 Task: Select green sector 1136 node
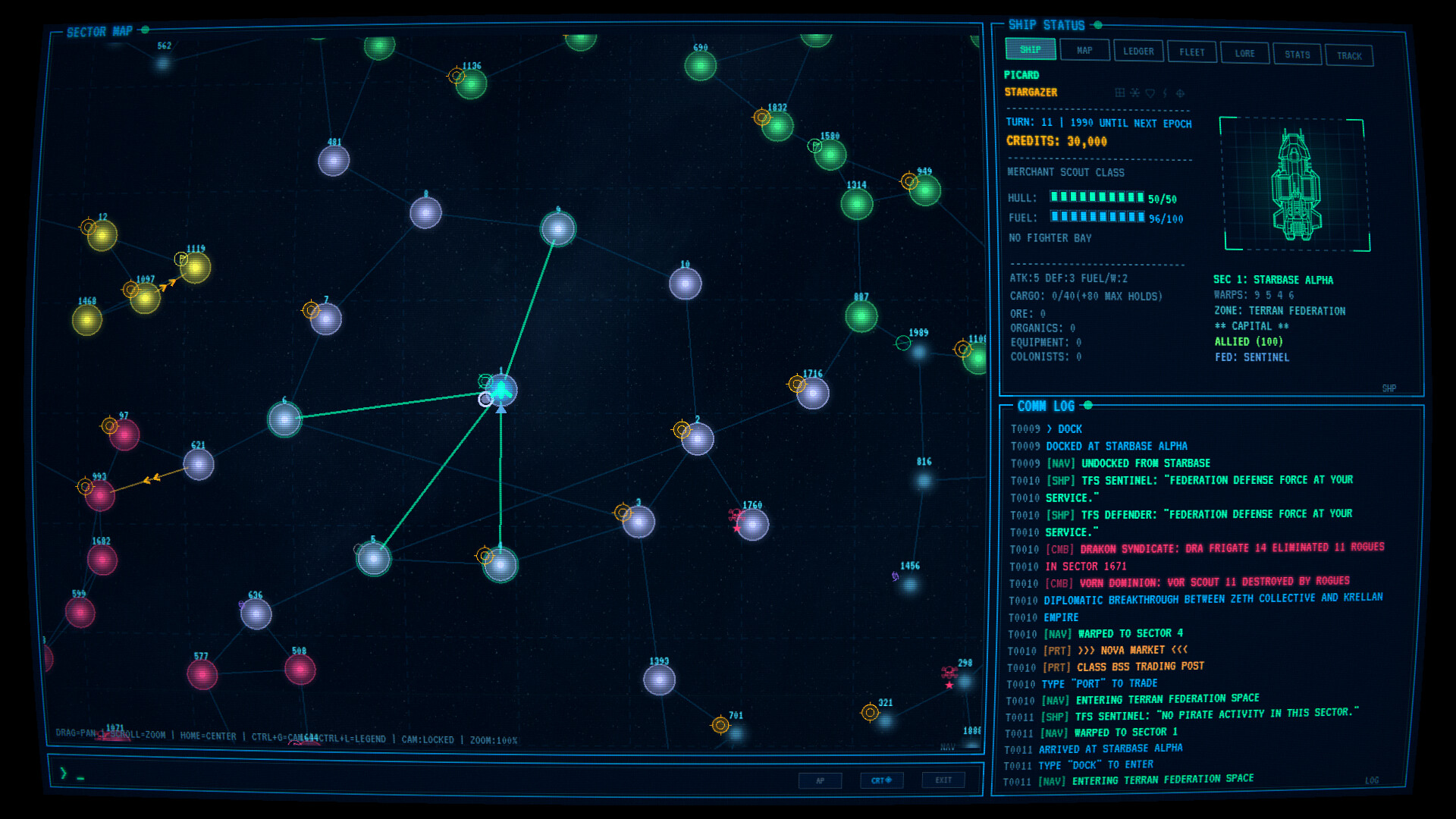tap(471, 83)
